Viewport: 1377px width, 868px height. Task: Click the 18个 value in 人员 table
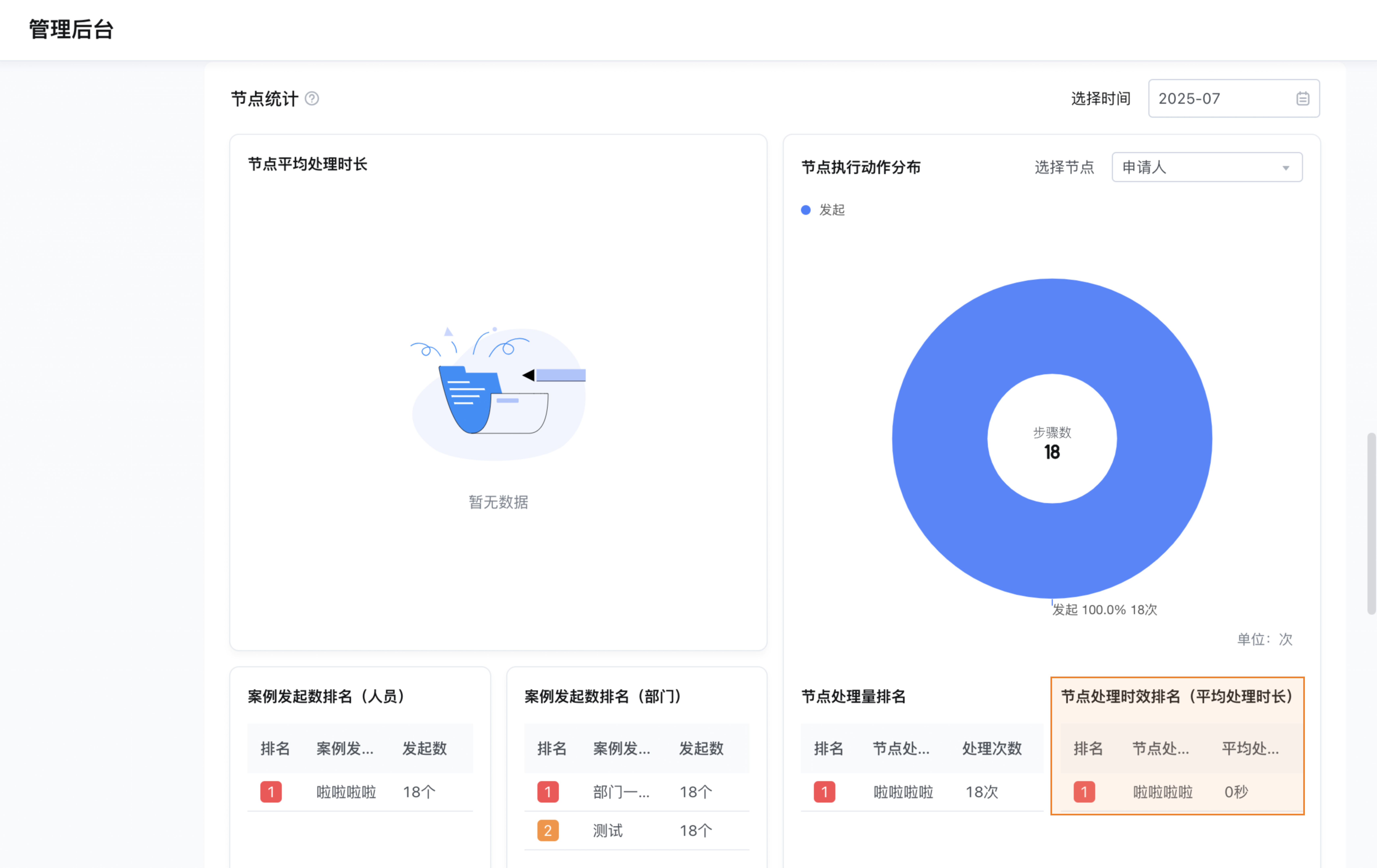[x=419, y=792]
